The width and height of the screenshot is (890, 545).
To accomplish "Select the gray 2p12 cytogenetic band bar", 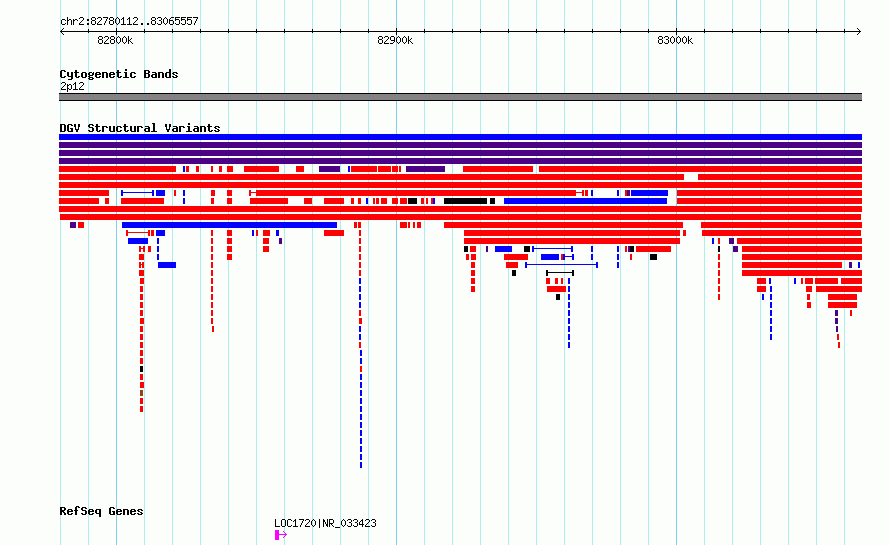I will pyautogui.click(x=460, y=97).
